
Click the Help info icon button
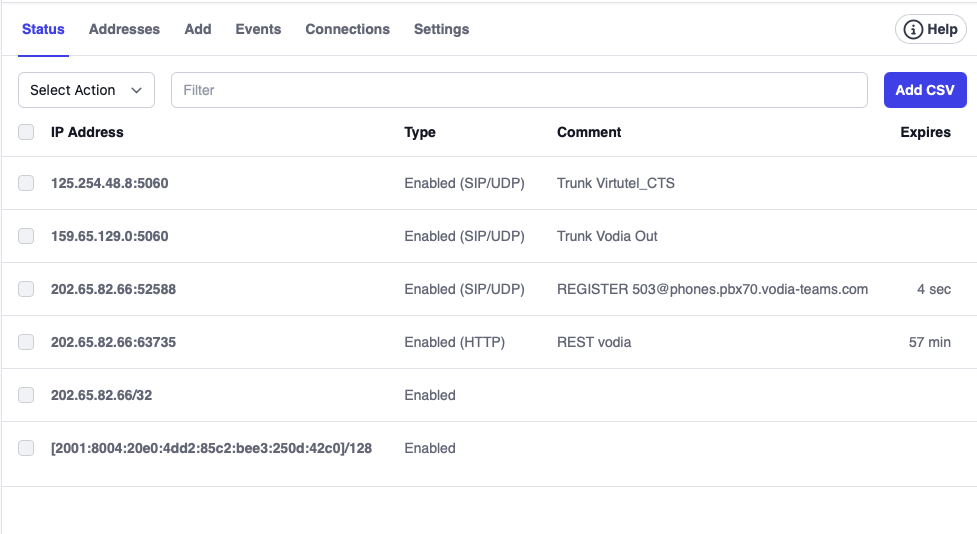click(x=930, y=30)
